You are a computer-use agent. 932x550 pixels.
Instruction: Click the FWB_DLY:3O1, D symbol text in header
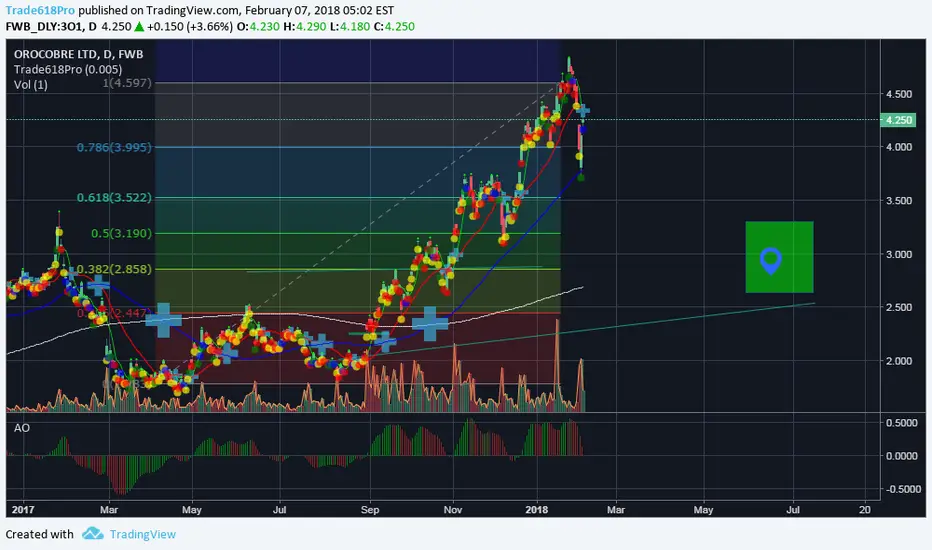click(51, 26)
